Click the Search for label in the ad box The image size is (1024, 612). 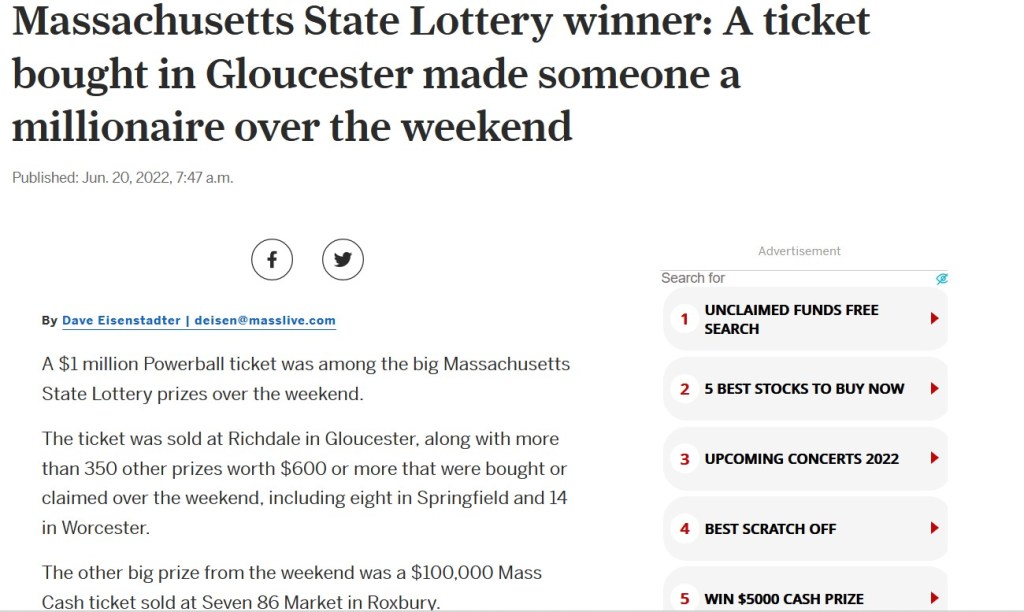pos(693,278)
